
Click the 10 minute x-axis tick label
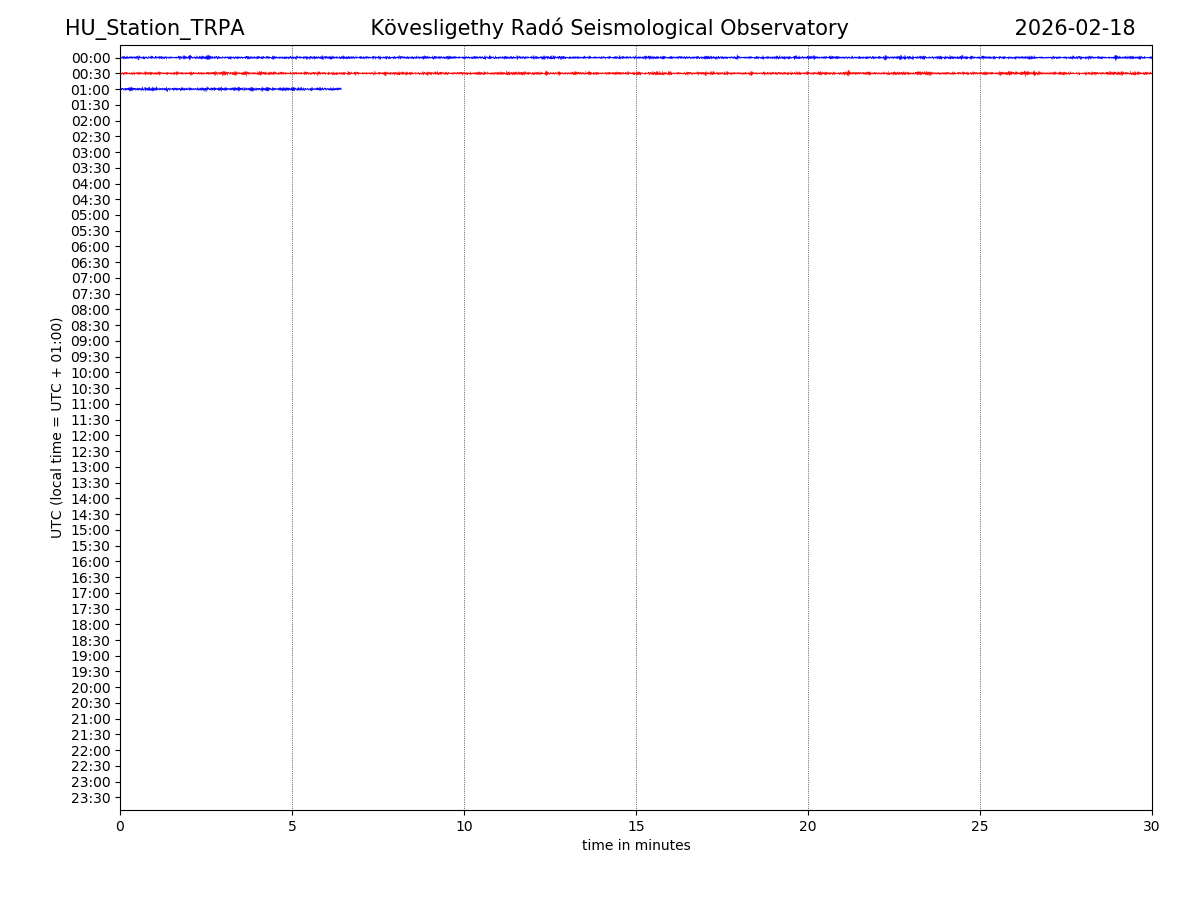464,827
